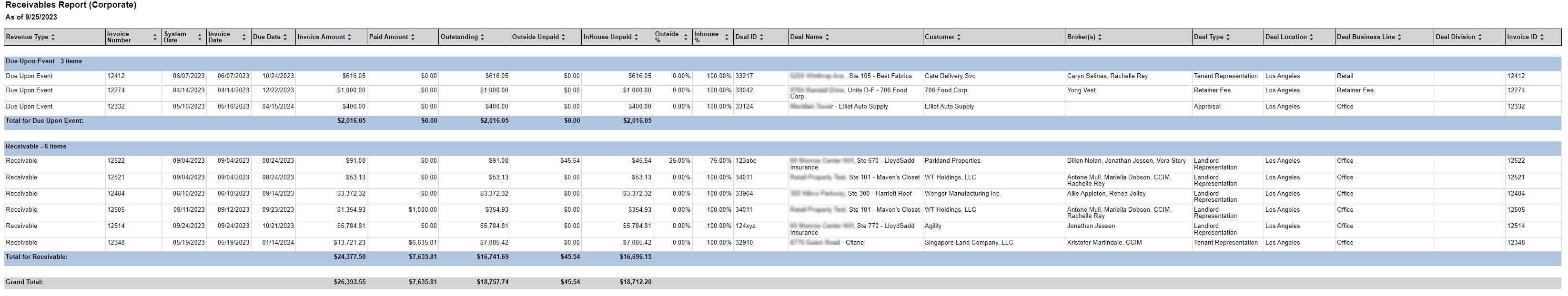Select the Receivable group header row
The height and width of the screenshot is (296, 1568).
click(36, 147)
